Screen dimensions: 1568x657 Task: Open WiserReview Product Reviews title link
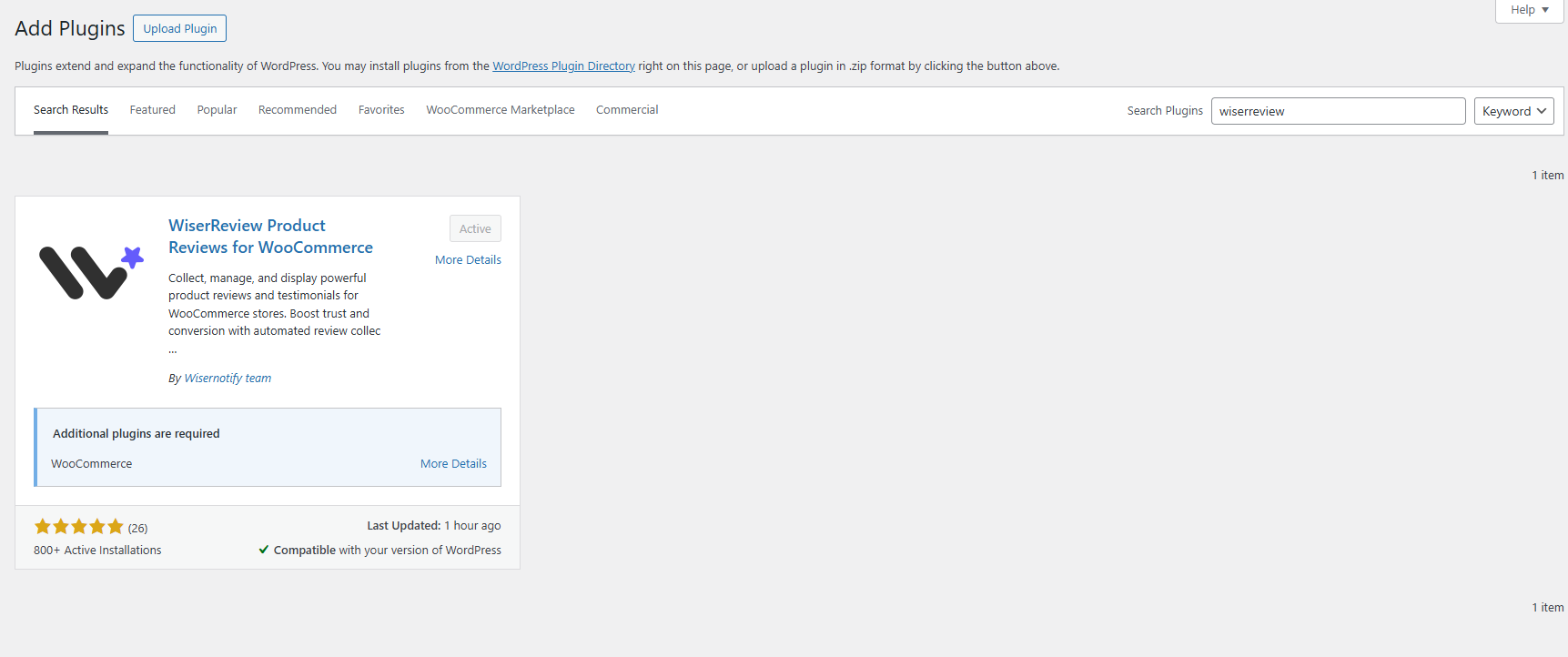coord(270,237)
